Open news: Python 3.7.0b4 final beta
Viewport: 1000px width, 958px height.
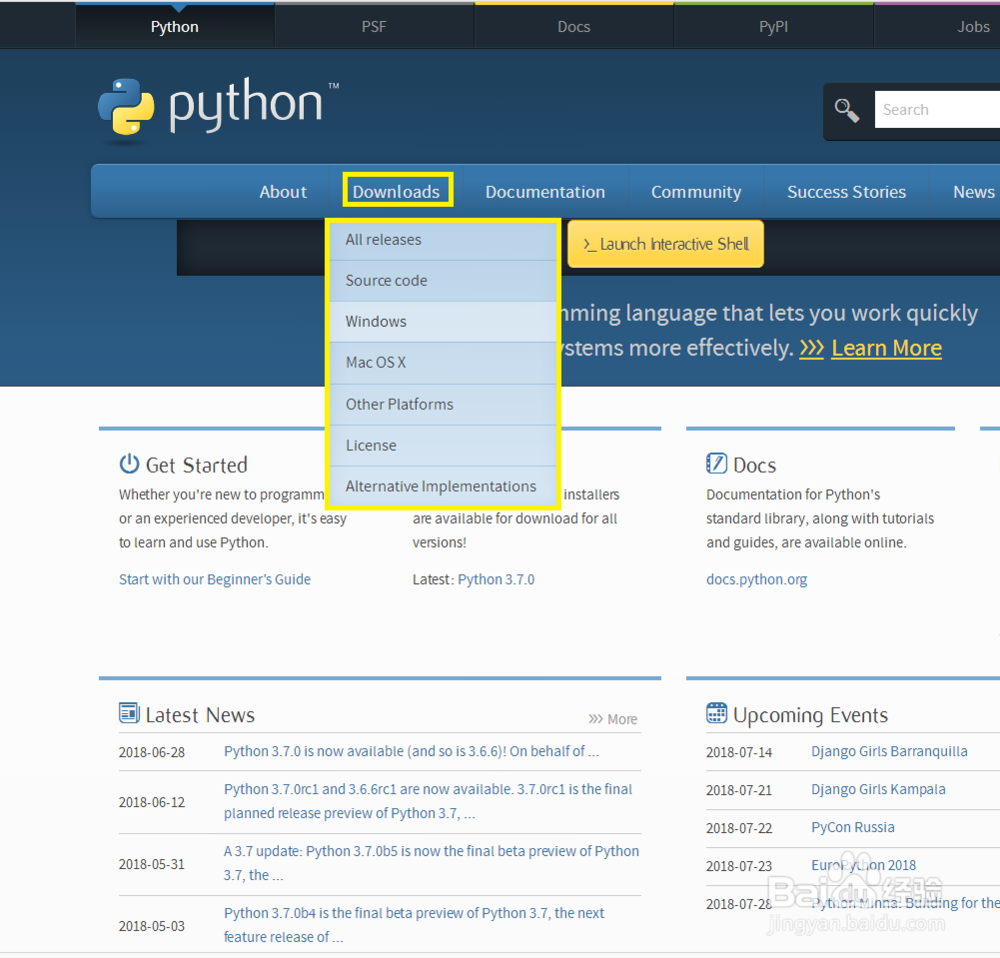coord(414,925)
